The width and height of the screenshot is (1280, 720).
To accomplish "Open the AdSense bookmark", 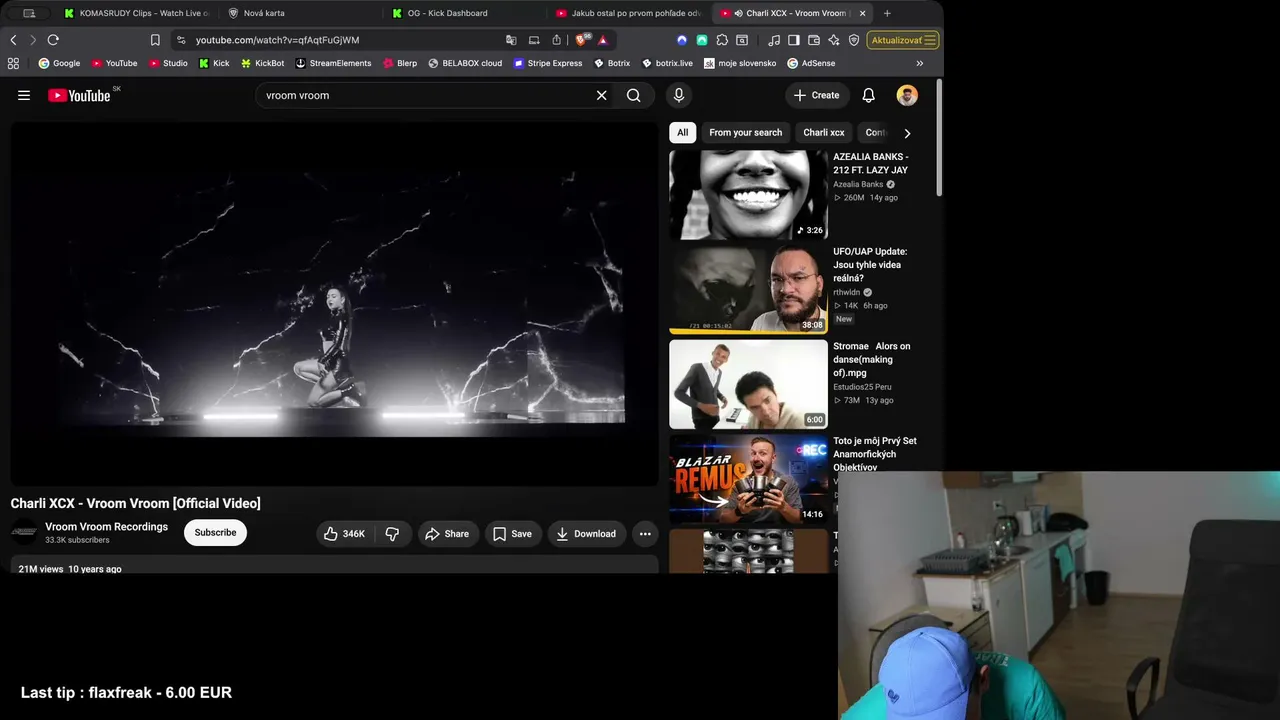I will pyautogui.click(x=811, y=63).
